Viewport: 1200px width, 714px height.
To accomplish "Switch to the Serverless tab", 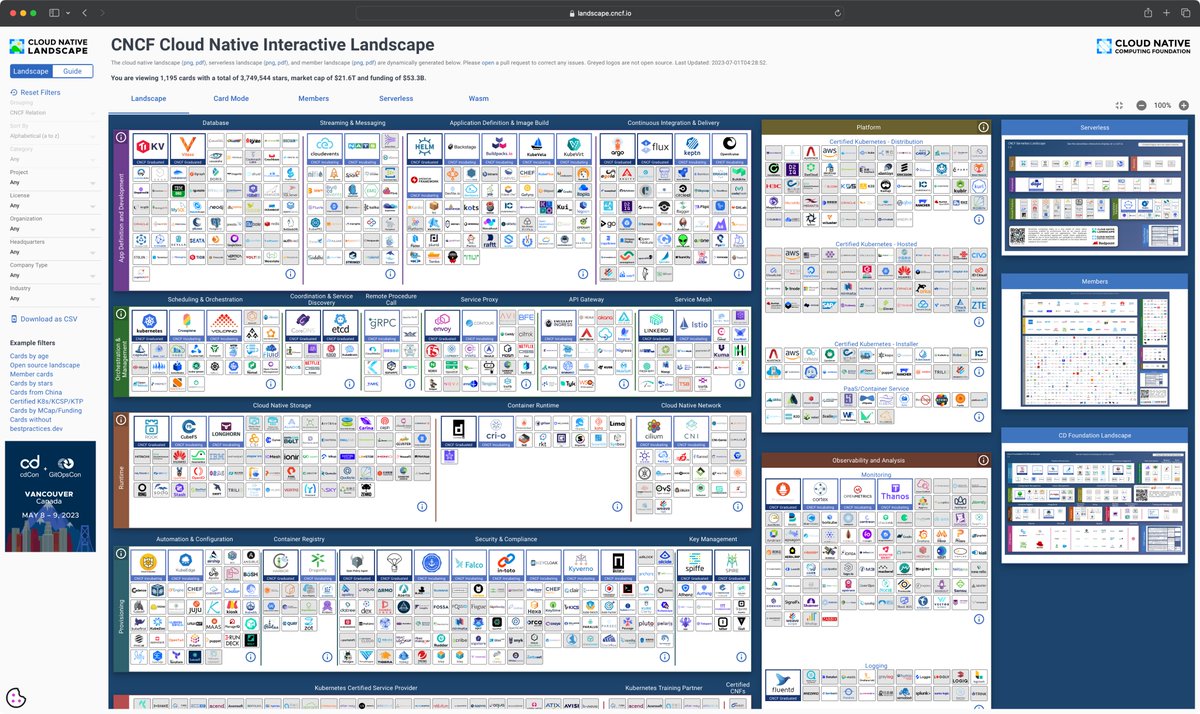I will (396, 99).
